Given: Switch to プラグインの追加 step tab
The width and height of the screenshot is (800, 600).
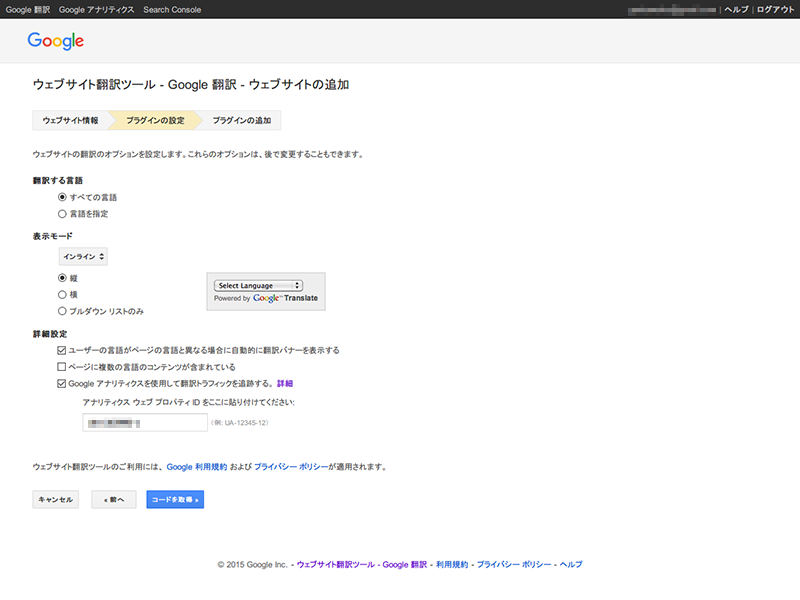Looking at the screenshot, I should point(241,120).
